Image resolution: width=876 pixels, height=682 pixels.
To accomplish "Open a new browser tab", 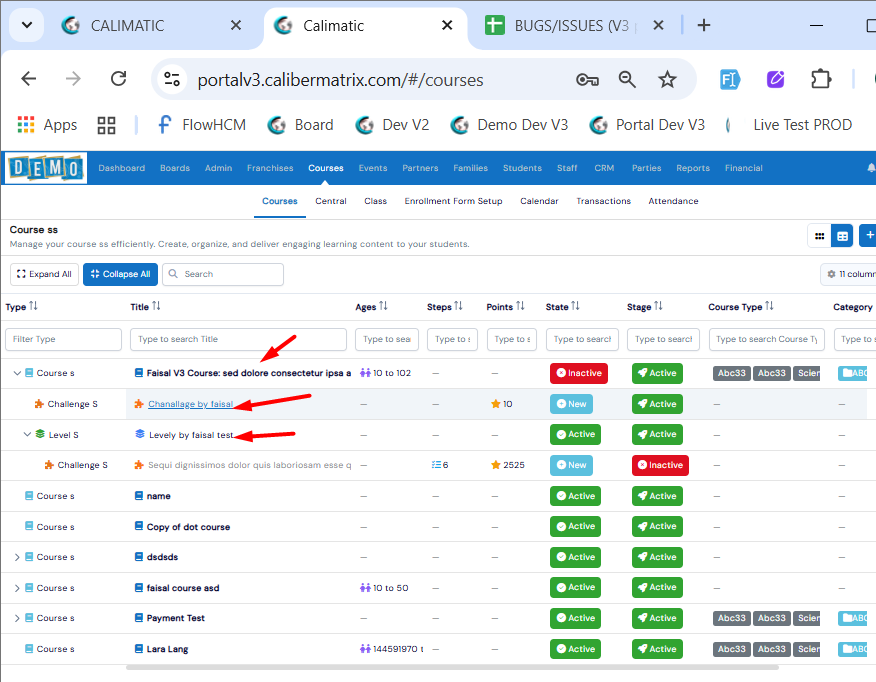I will pyautogui.click(x=704, y=25).
